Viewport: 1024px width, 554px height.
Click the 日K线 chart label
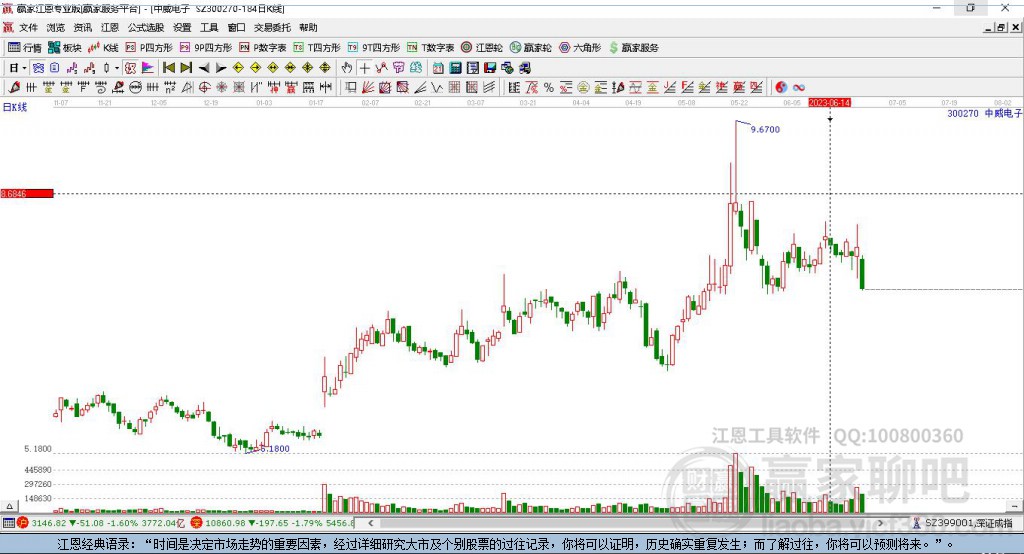coord(15,107)
